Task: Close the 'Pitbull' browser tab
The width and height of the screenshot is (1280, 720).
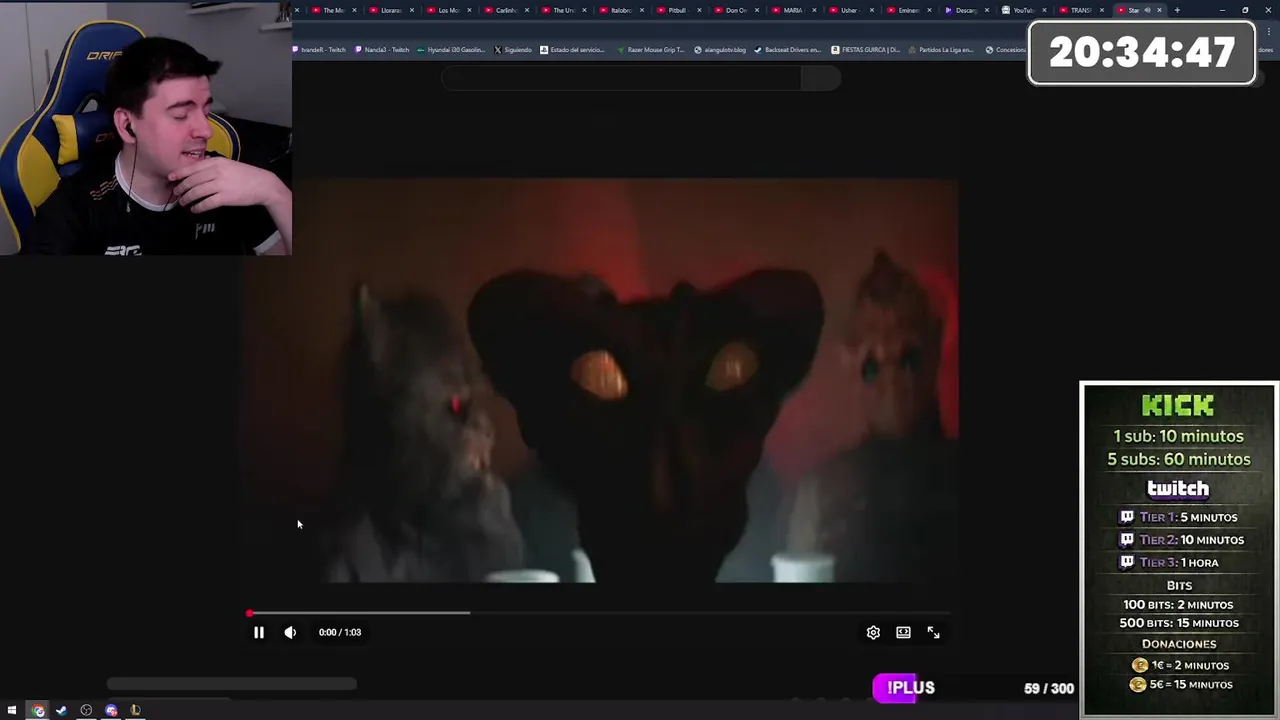Action: click(699, 10)
